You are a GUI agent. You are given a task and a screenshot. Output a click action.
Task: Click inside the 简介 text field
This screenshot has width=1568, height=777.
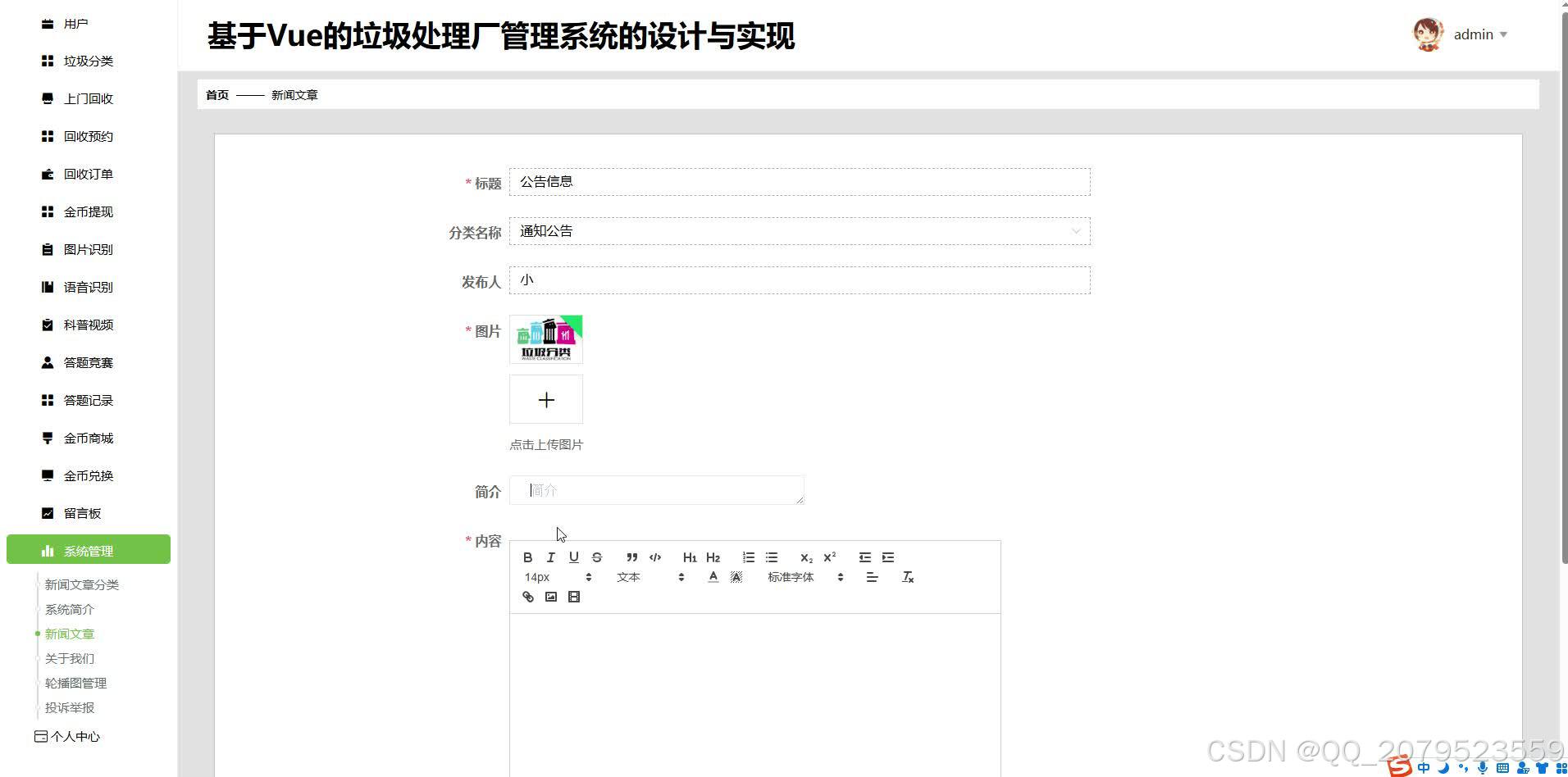pos(656,489)
